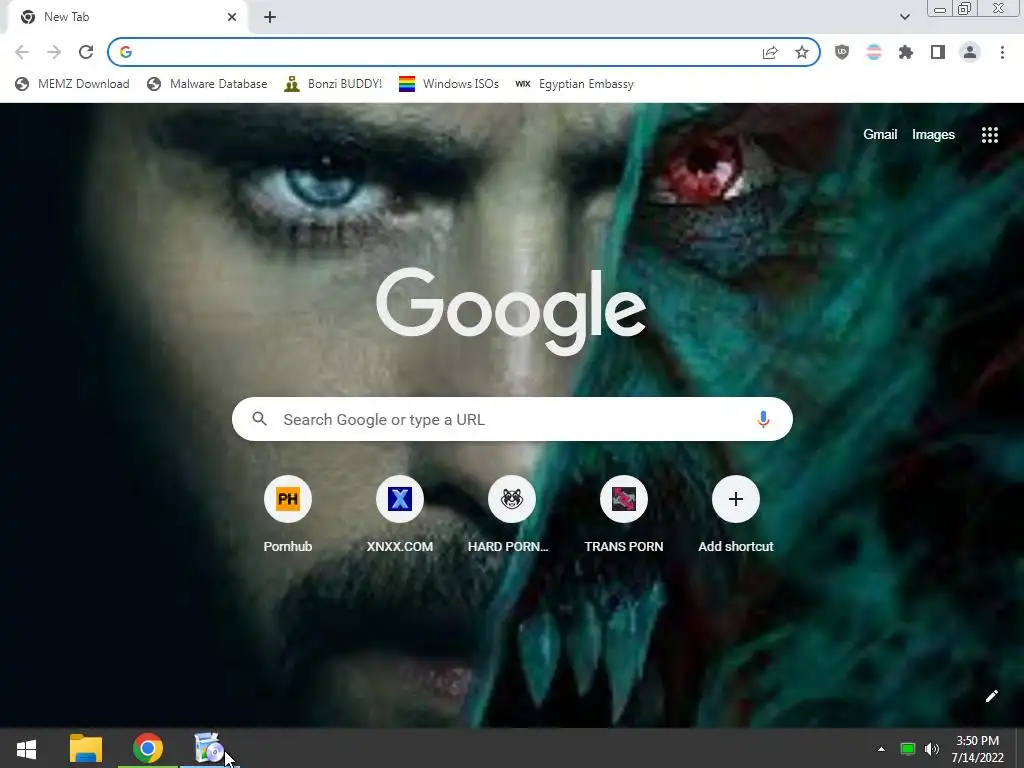The height and width of the screenshot is (768, 1024).
Task: Go back using the browser back arrow
Action: [x=22, y=52]
